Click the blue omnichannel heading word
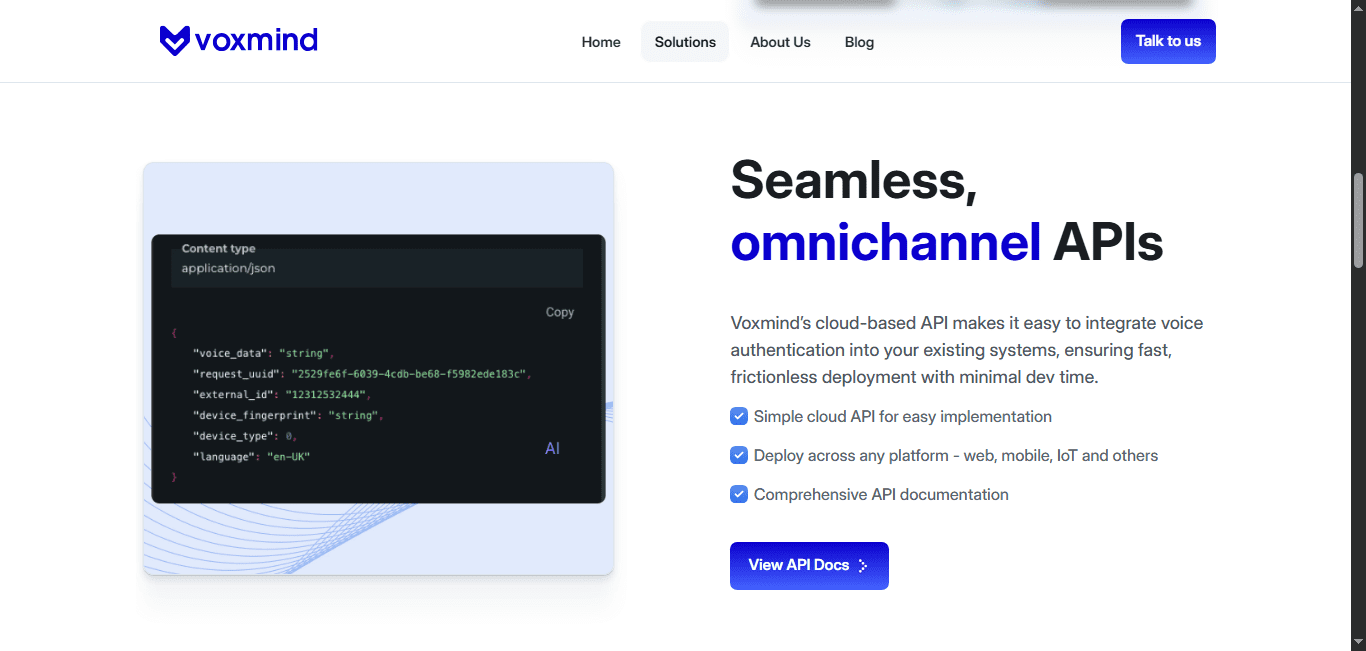This screenshot has height=651, width=1366. pos(886,242)
